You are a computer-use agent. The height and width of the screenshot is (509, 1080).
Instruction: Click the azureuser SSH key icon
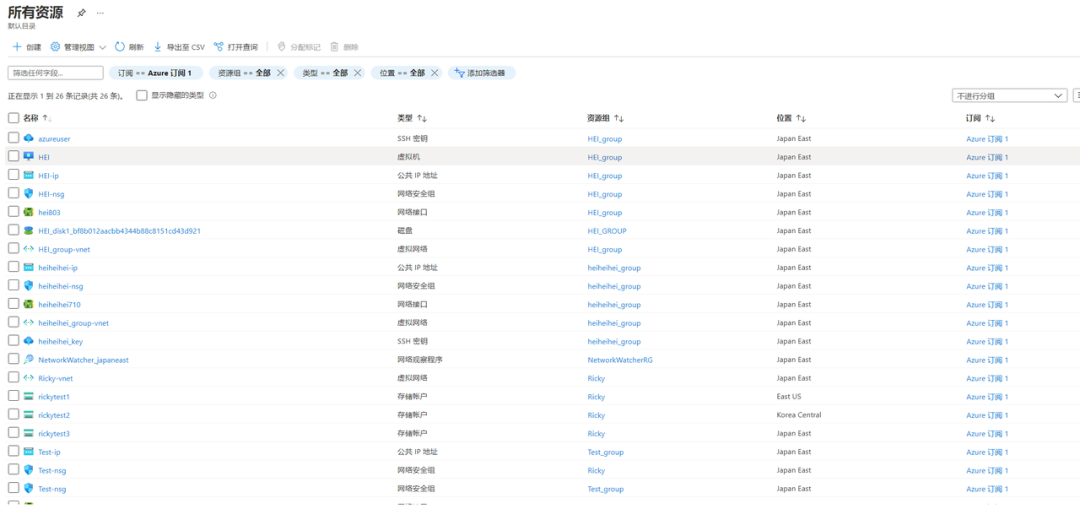(28, 138)
